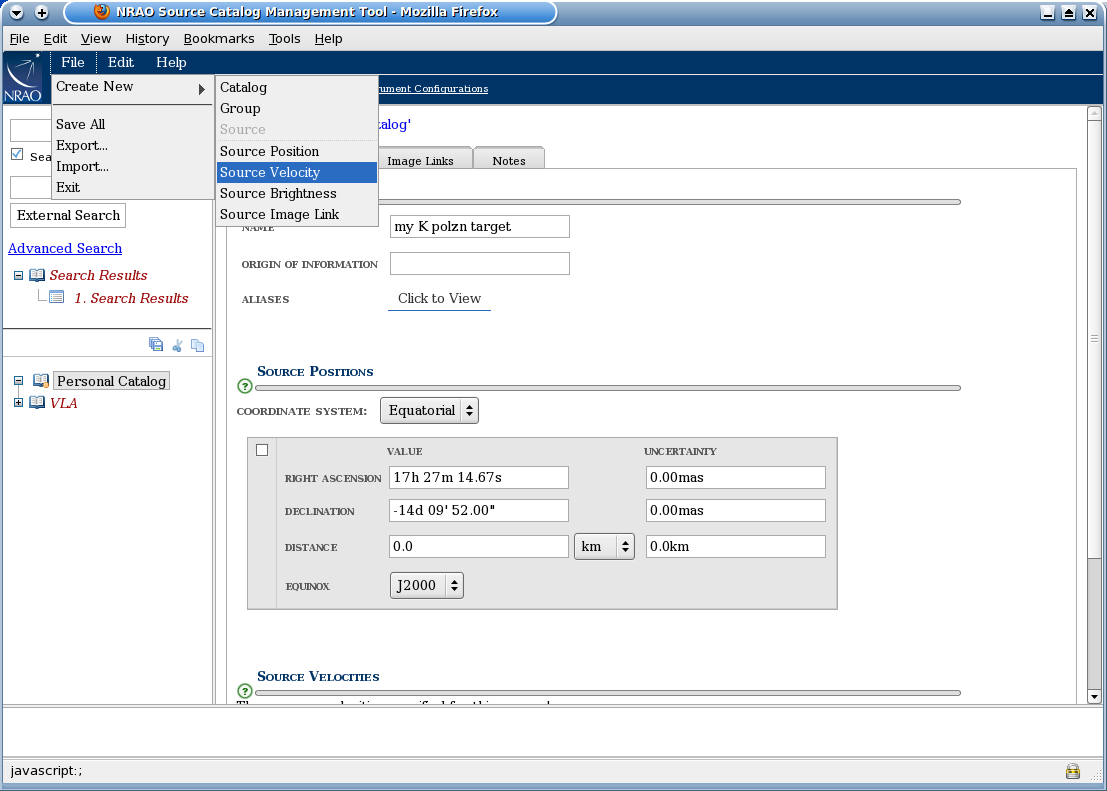Image resolution: width=1107 pixels, height=791 pixels.
Task: Select Source Position from Create New submenu
Action: (271, 151)
